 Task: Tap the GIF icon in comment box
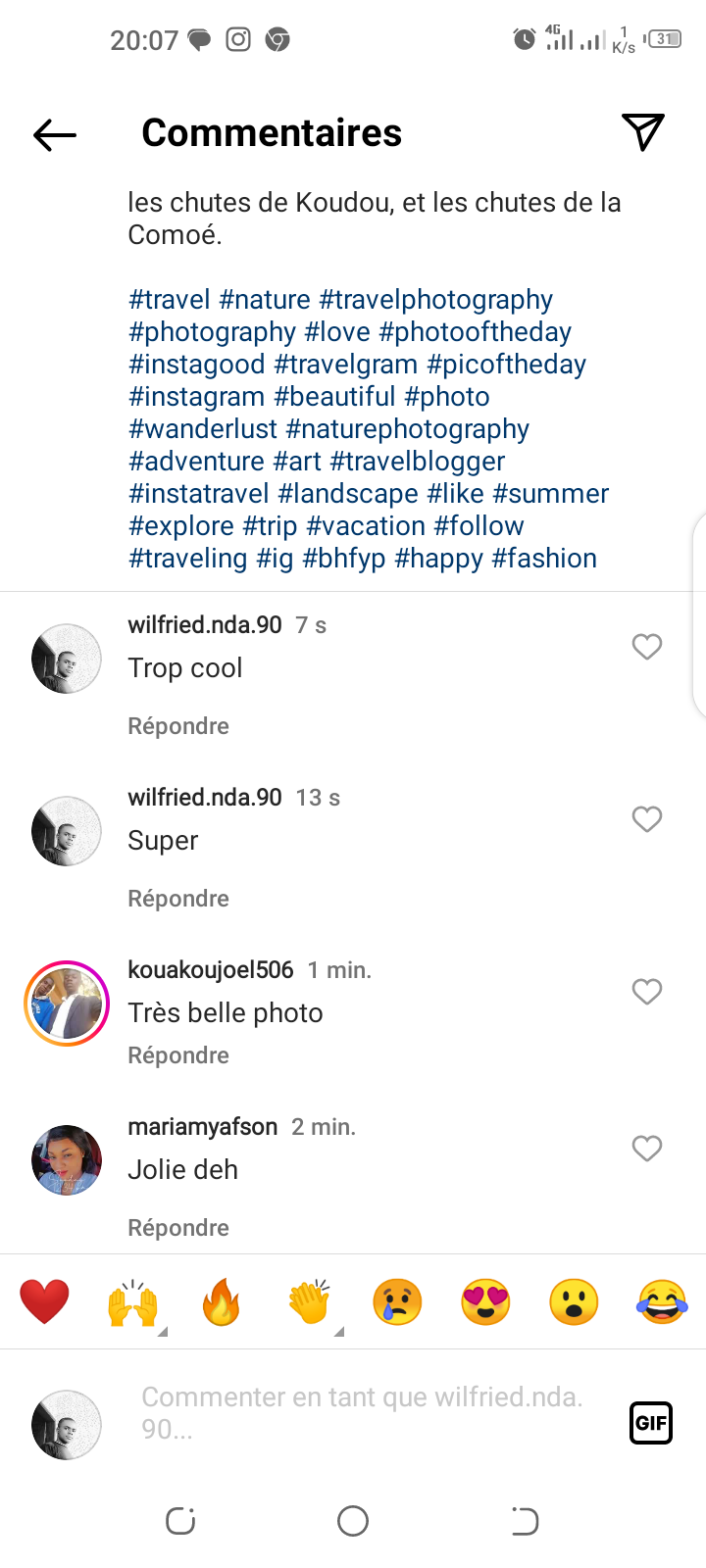tap(651, 1423)
